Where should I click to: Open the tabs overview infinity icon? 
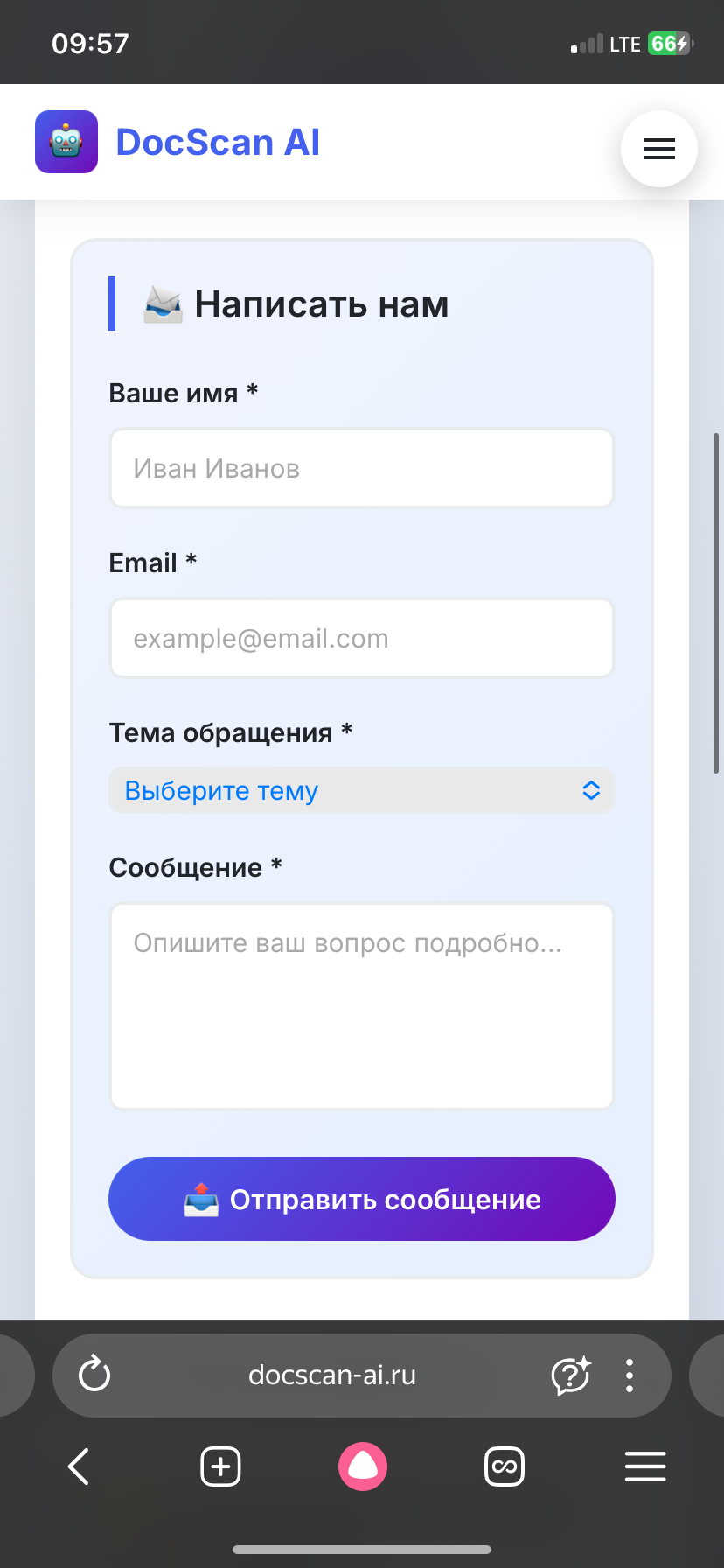[x=505, y=1466]
